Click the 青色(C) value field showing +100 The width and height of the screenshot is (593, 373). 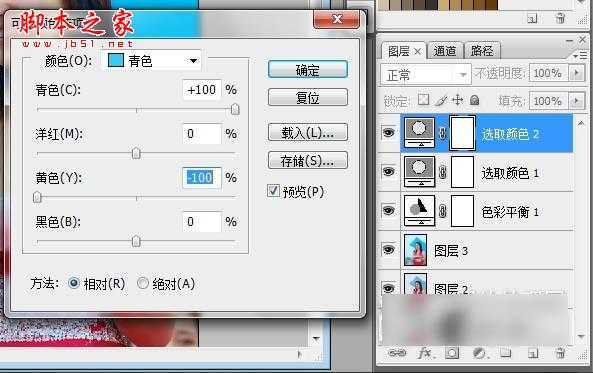pos(202,90)
